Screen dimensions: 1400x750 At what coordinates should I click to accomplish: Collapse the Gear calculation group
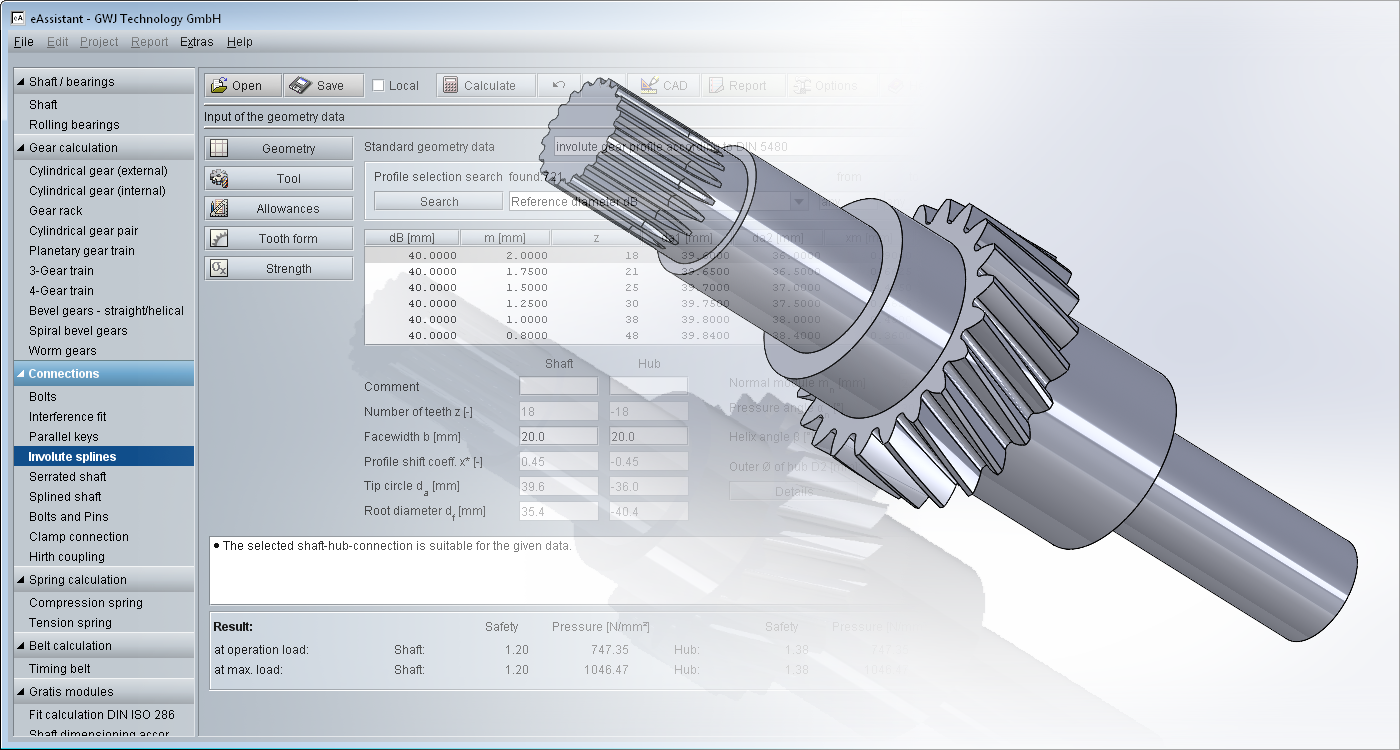click(x=21, y=148)
